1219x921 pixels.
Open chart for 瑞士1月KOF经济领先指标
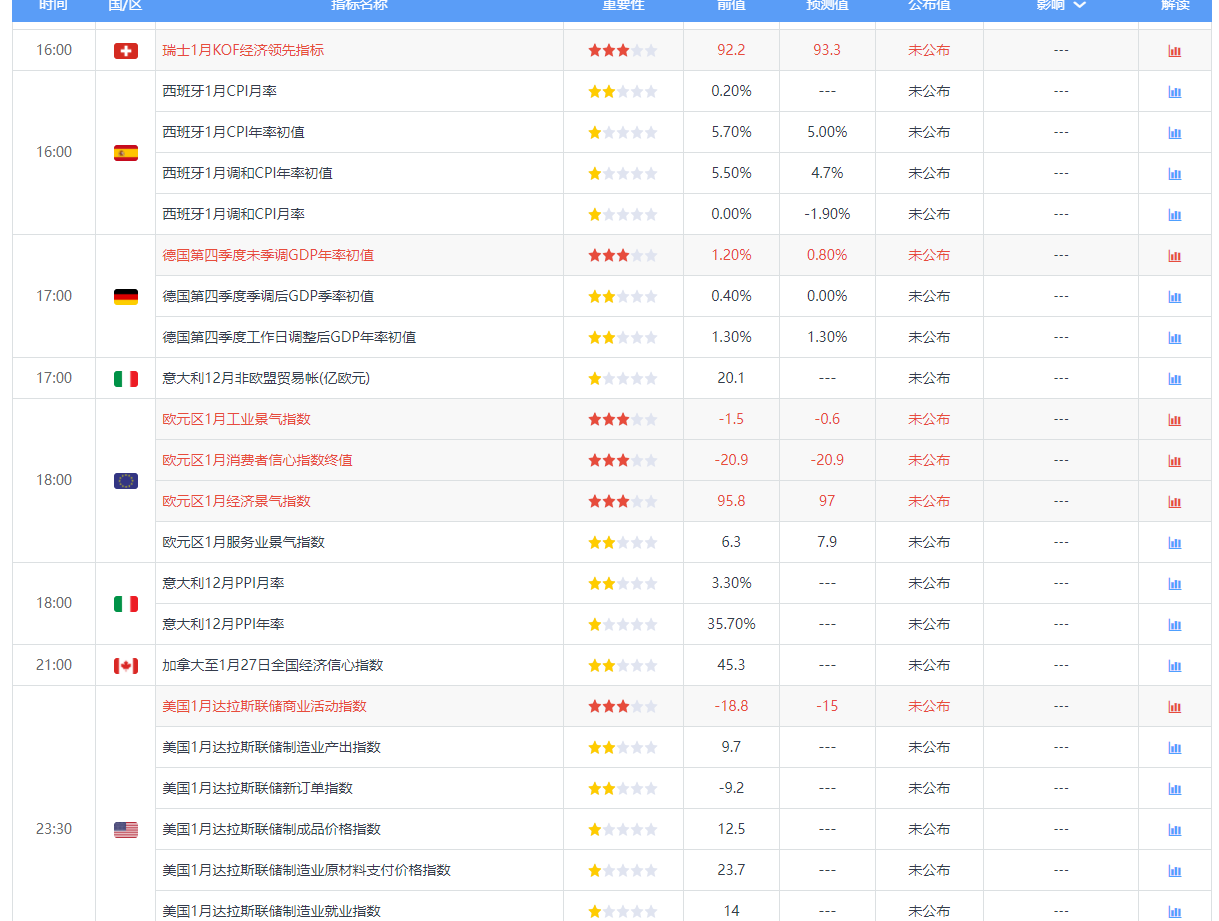tap(1174, 51)
